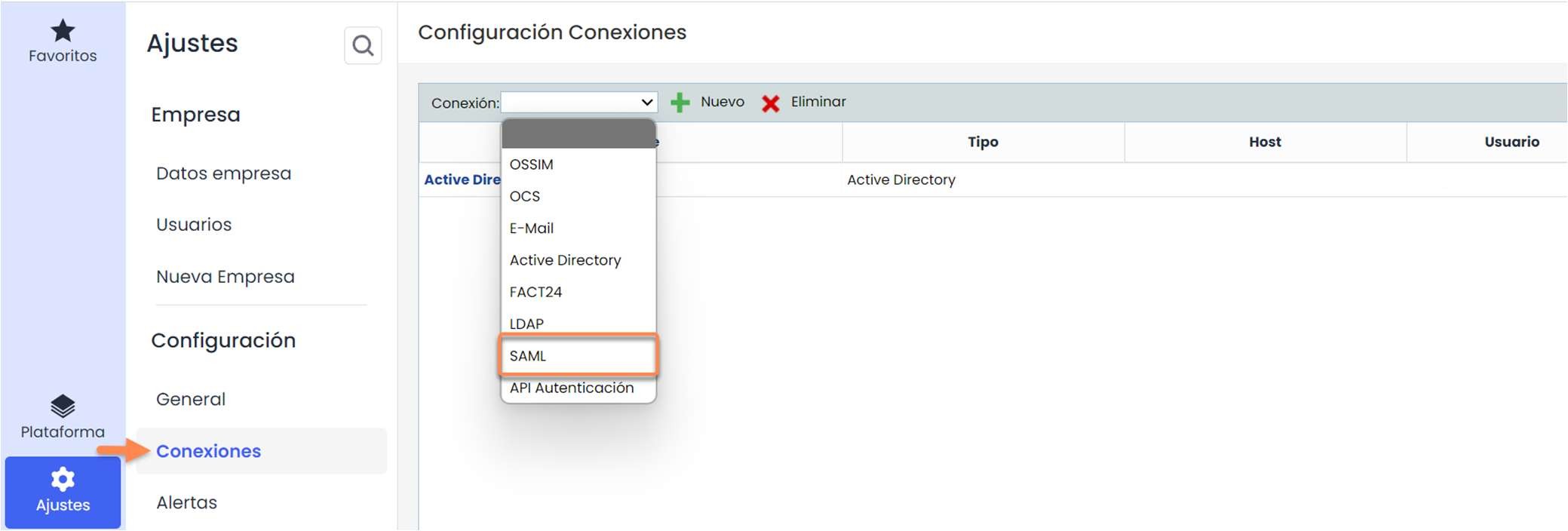
Task: Click the Host column header
Action: coord(1265,142)
